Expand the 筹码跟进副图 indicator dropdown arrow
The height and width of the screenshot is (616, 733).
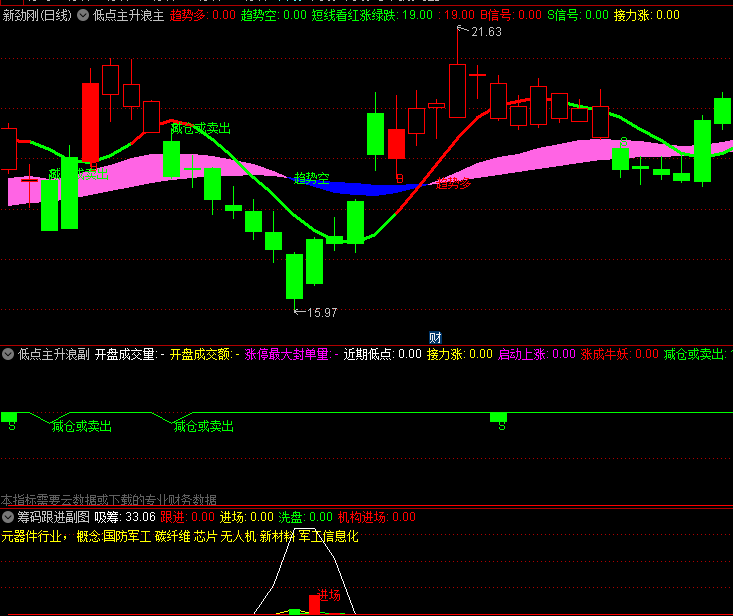[8, 517]
